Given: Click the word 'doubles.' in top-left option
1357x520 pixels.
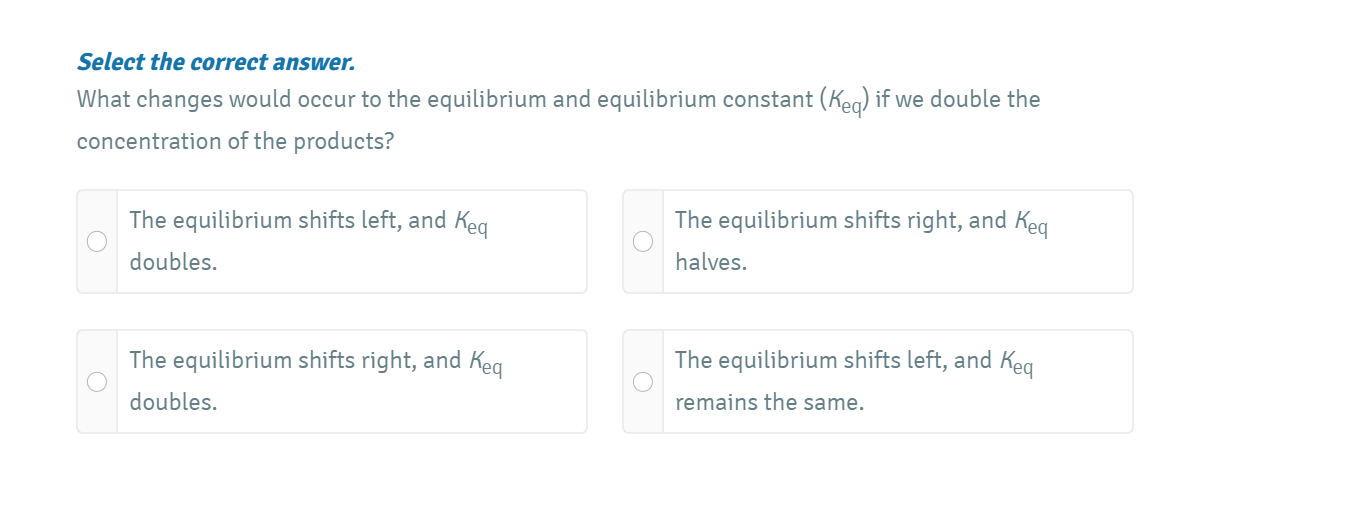Looking at the screenshot, I should 173,263.
